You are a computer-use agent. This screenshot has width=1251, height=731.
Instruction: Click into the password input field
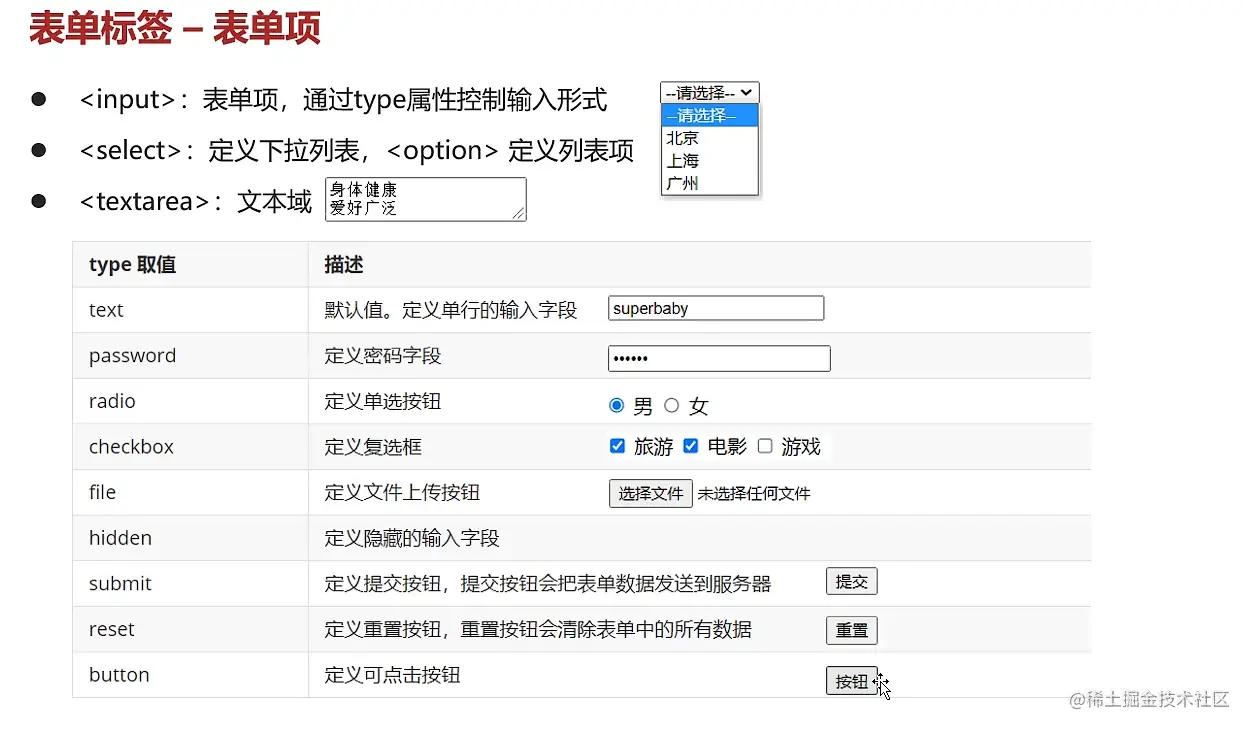[719, 358]
